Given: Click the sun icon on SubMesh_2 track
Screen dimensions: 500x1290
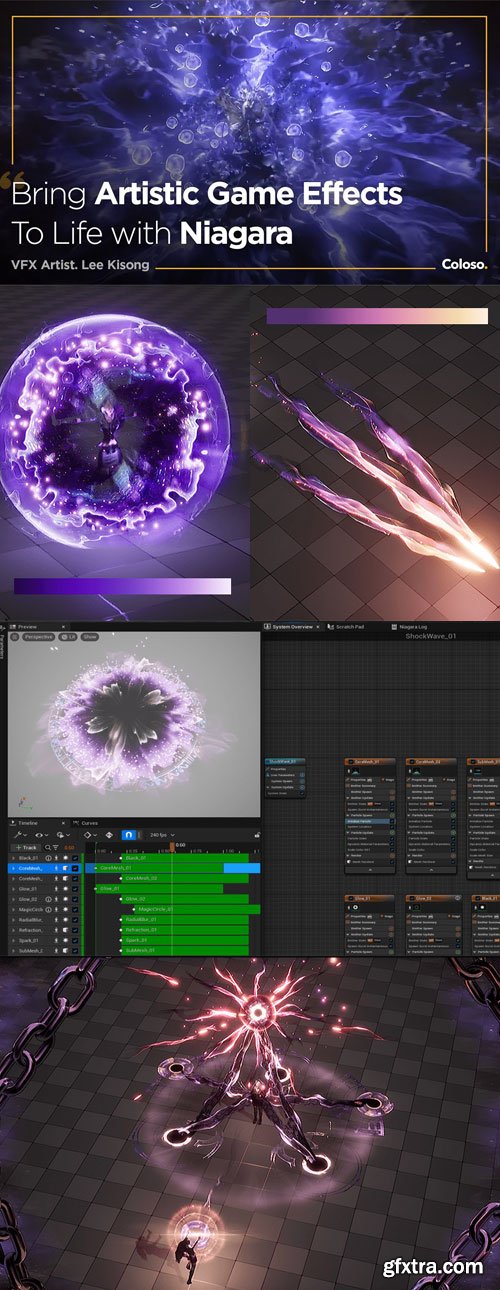Looking at the screenshot, I should point(65,950).
